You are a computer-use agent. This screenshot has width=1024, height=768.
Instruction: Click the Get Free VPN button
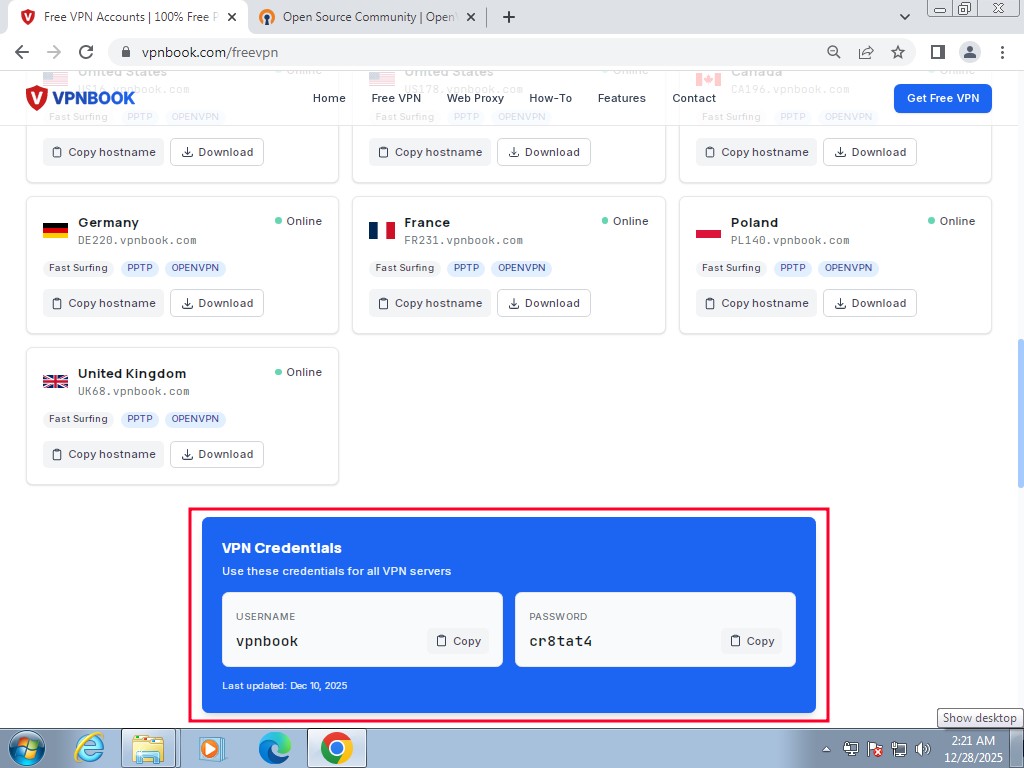[x=942, y=98]
